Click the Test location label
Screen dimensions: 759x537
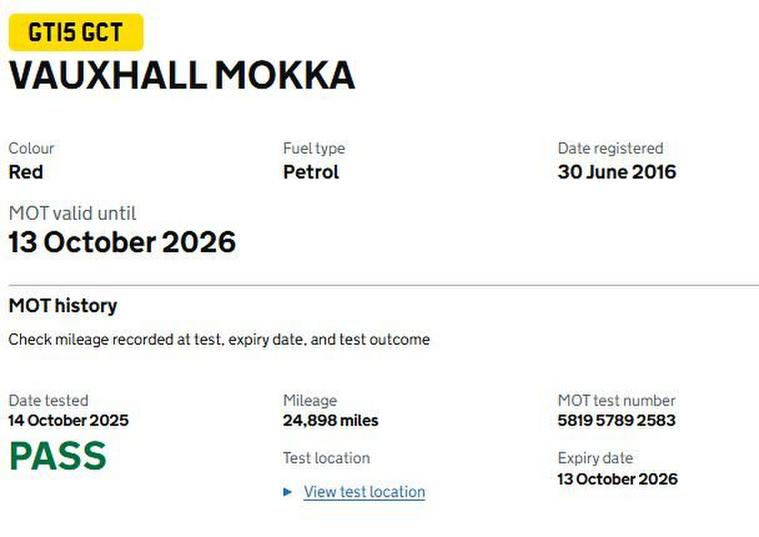[326, 458]
